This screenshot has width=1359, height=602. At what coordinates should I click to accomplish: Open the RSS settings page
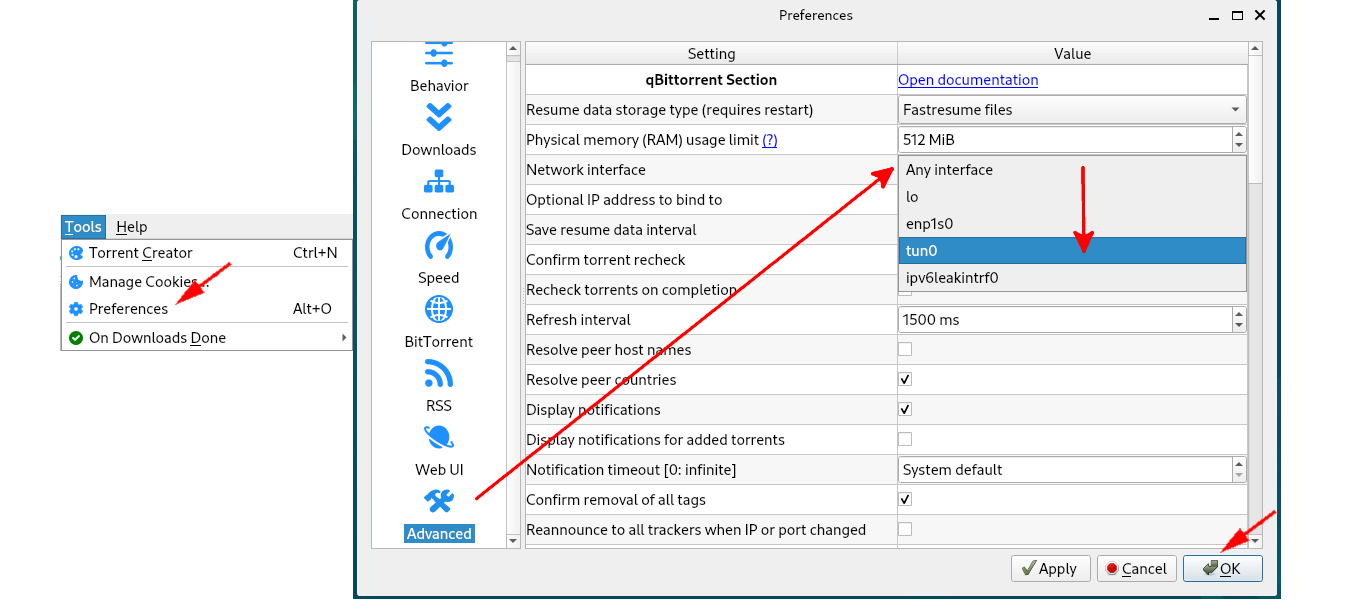click(439, 388)
